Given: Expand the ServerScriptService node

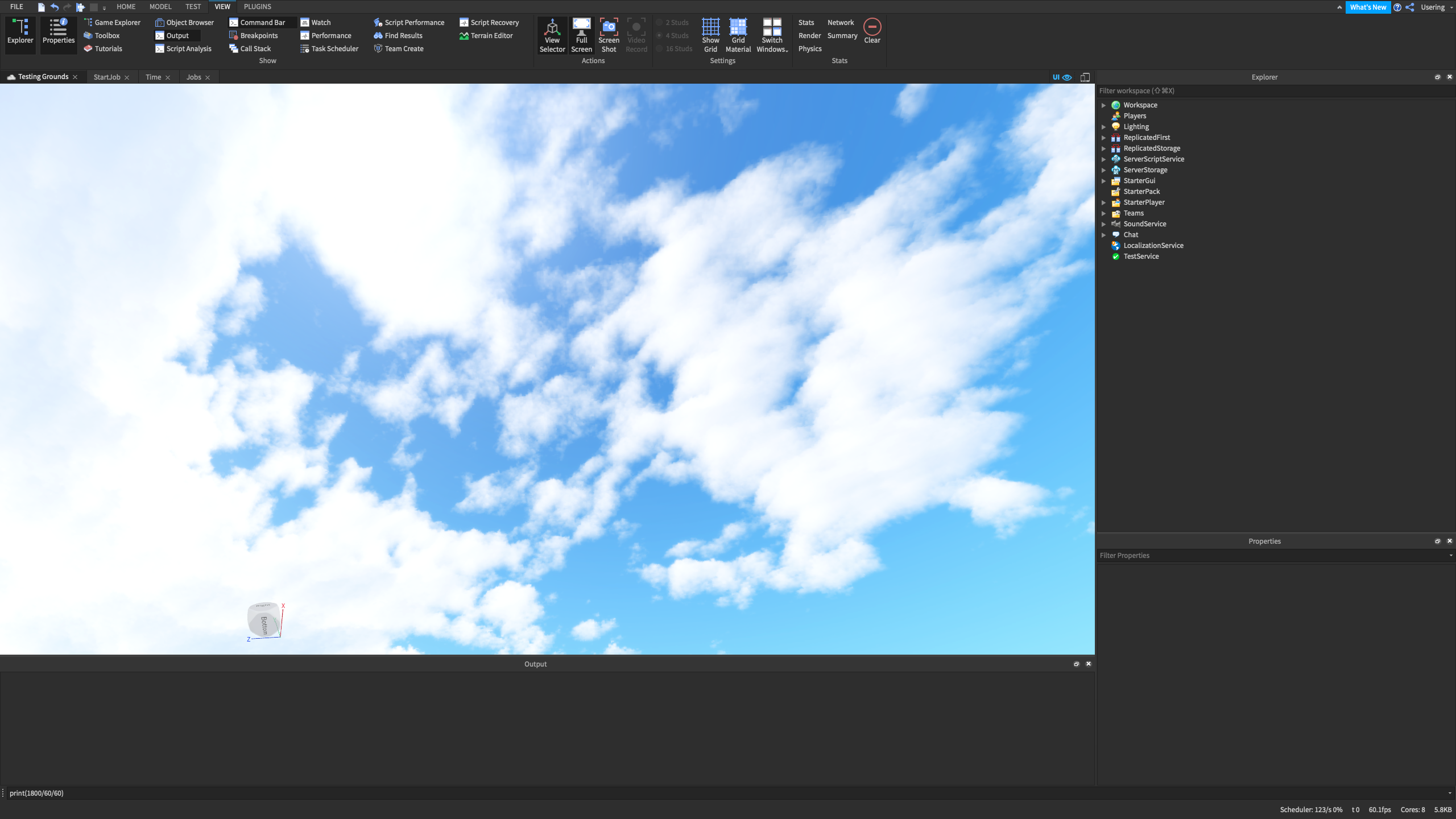Looking at the screenshot, I should click(1103, 159).
